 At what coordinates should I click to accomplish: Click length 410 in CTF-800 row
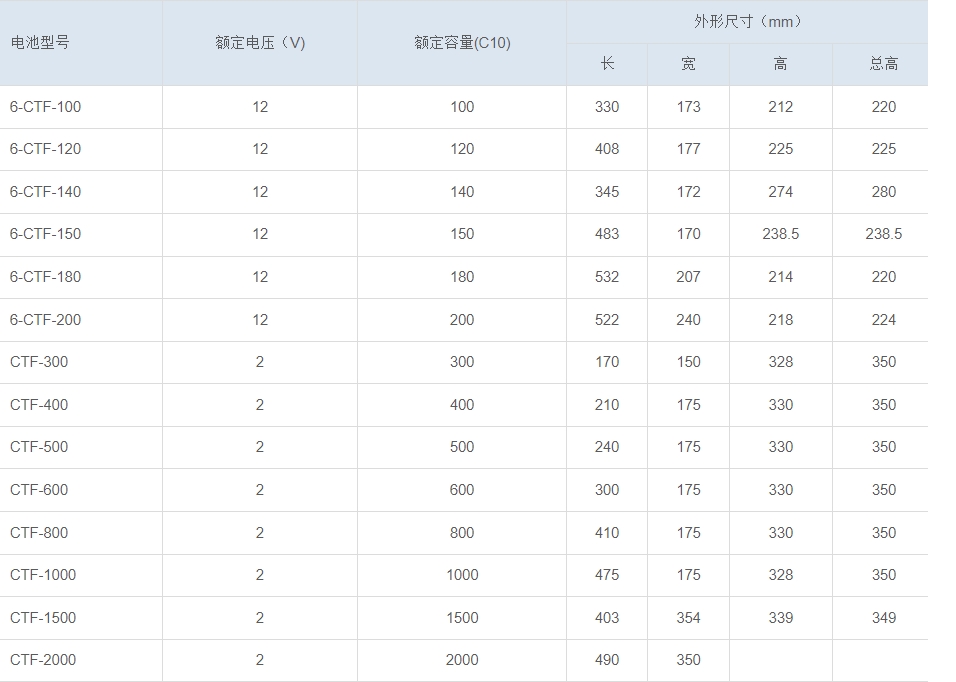click(x=607, y=533)
